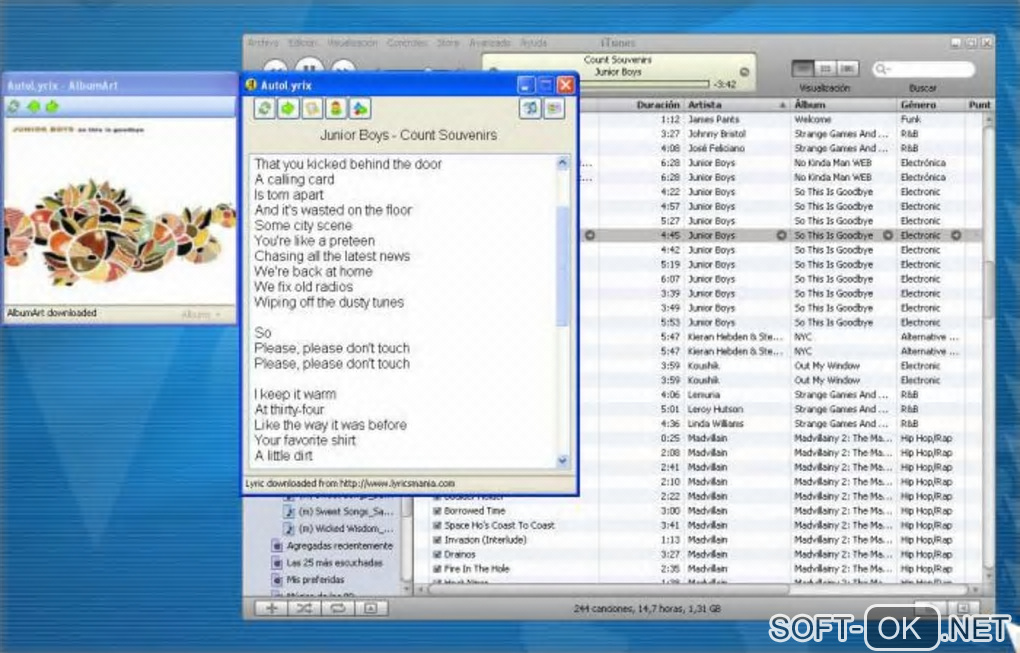
Task: Click the add playlist plus button in iTunes
Action: coord(272,608)
